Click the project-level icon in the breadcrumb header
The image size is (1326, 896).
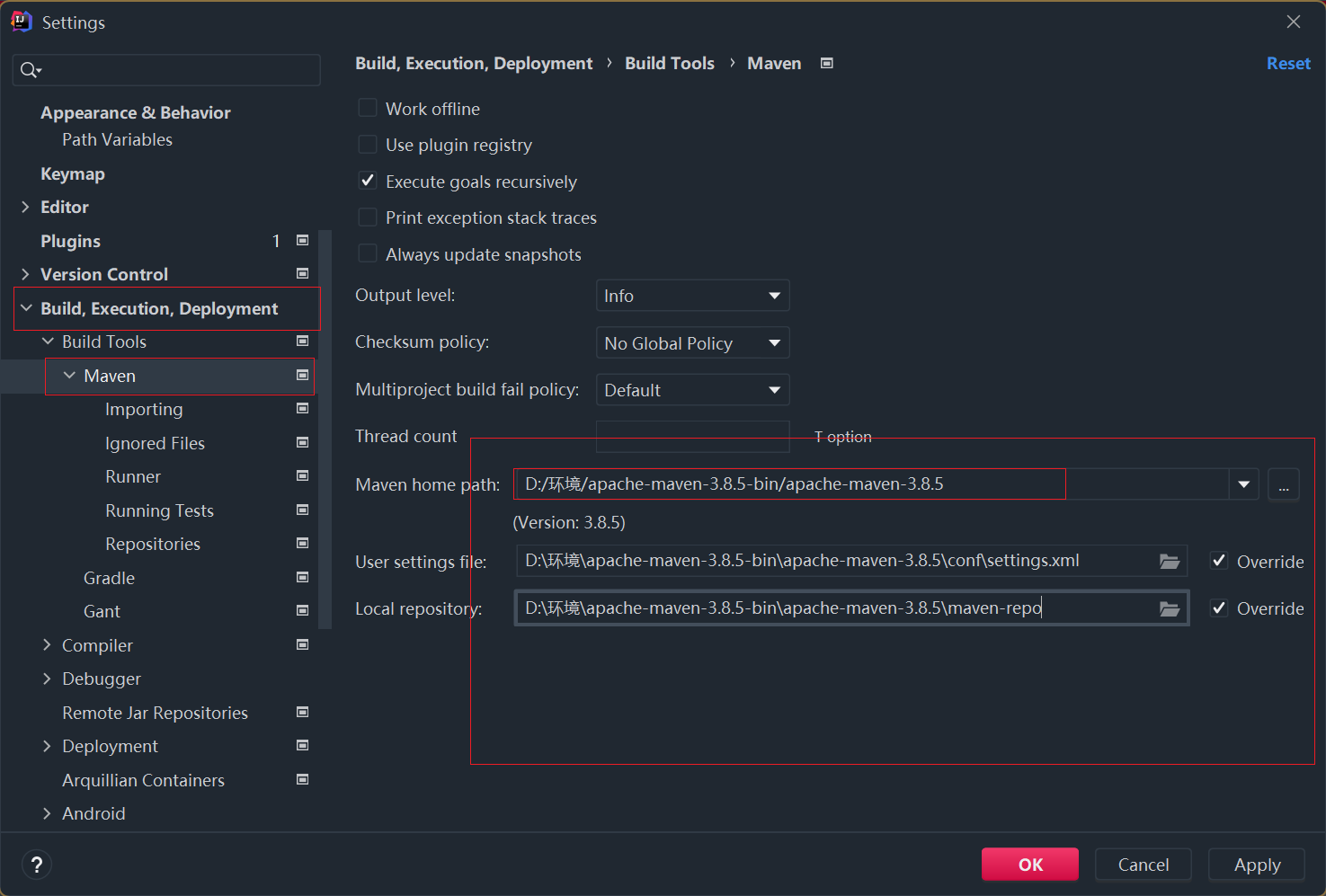827,63
